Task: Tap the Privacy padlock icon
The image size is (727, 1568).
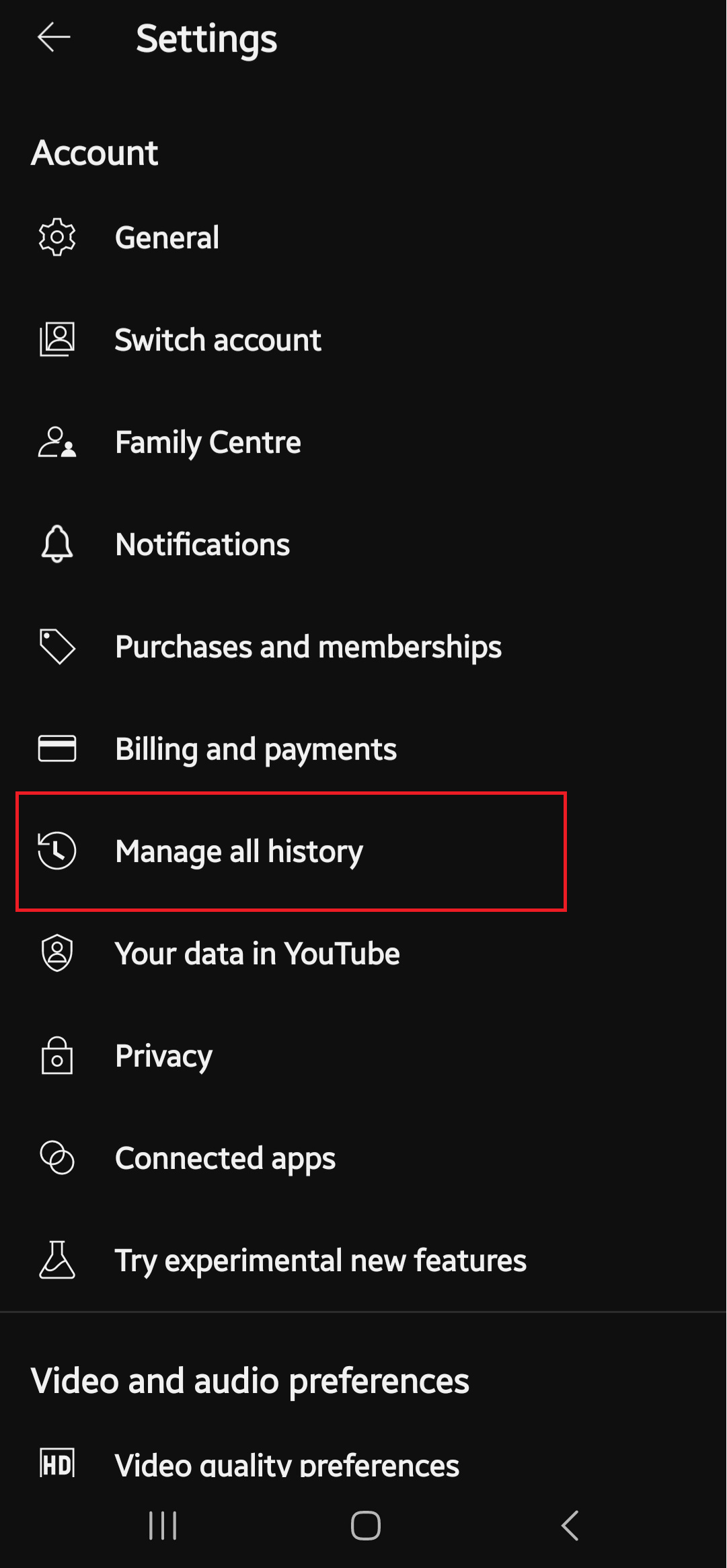Action: 56,1055
